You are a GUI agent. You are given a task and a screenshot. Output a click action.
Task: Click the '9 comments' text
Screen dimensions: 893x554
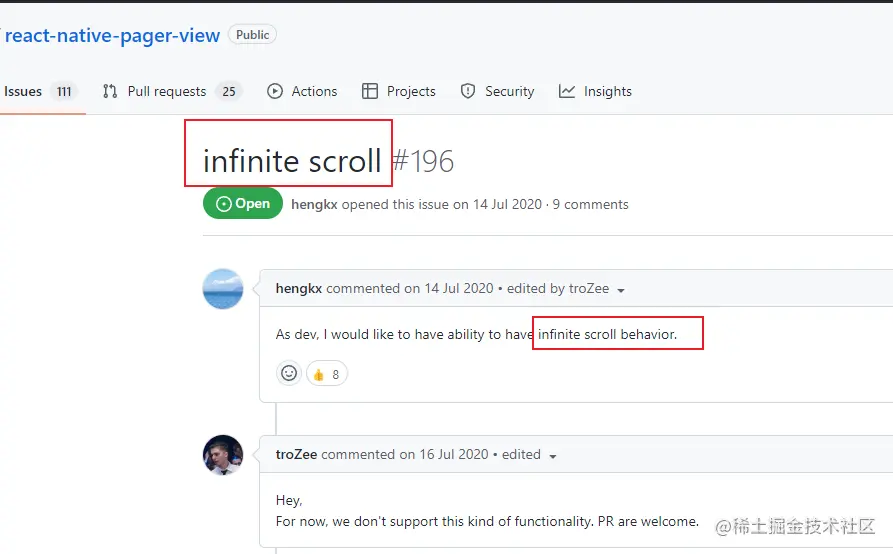[x=591, y=204]
